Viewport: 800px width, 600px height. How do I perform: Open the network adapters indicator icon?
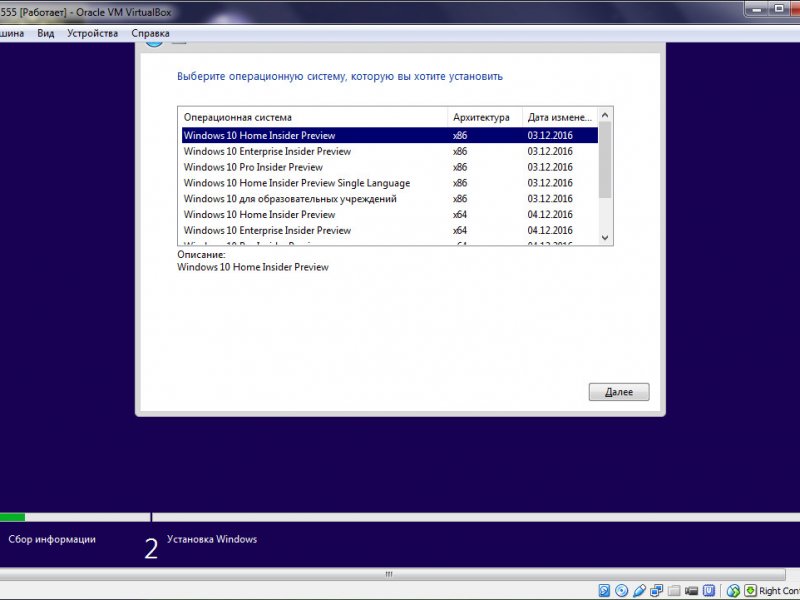[656, 590]
